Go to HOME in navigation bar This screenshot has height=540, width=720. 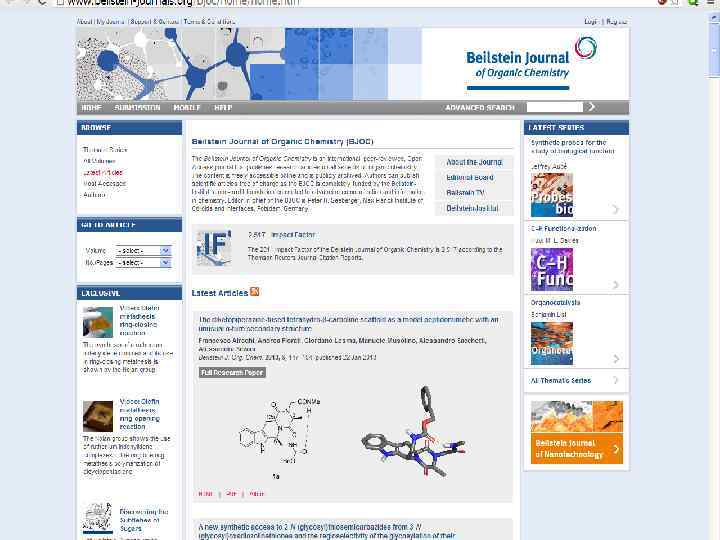pos(91,107)
